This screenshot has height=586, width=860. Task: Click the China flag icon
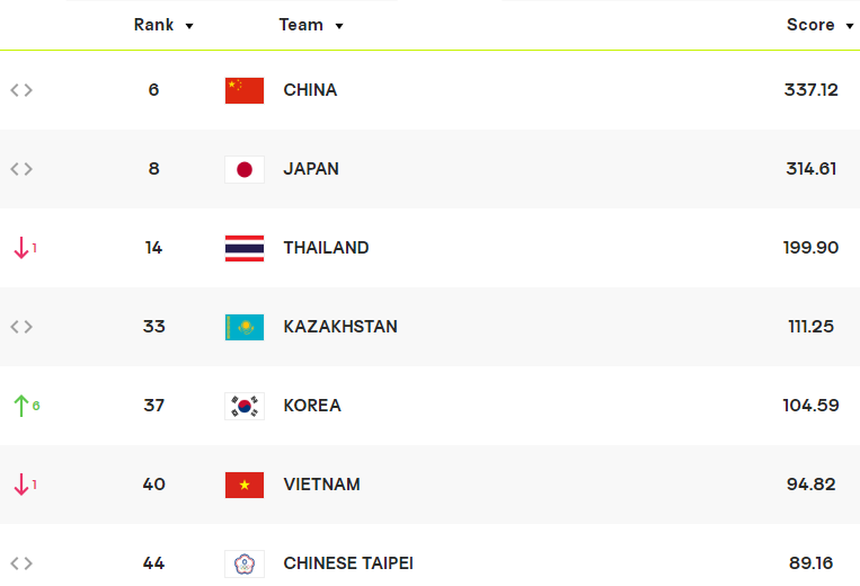(x=244, y=90)
